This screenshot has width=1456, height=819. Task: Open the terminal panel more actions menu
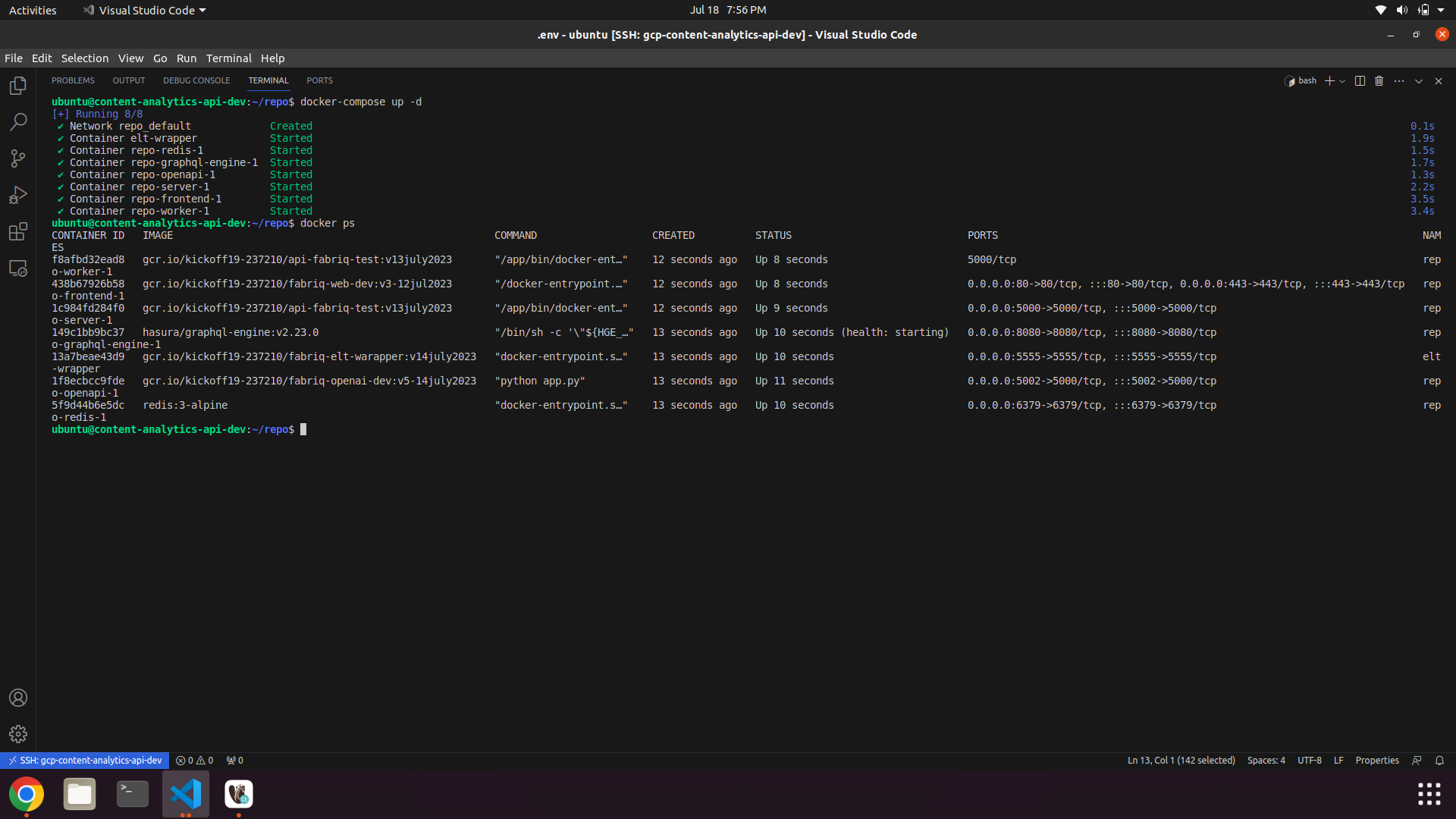pyautogui.click(x=1399, y=81)
